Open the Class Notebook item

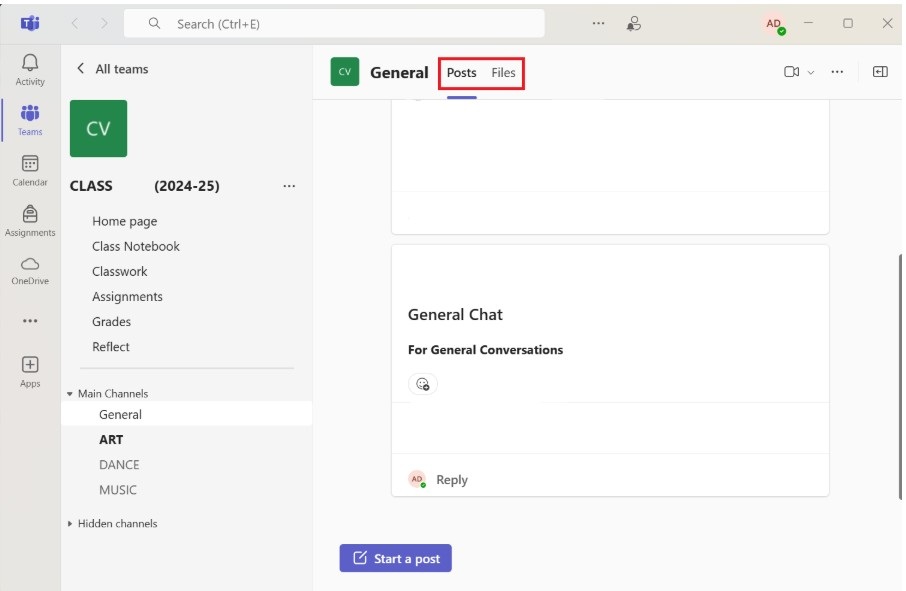[x=136, y=246]
